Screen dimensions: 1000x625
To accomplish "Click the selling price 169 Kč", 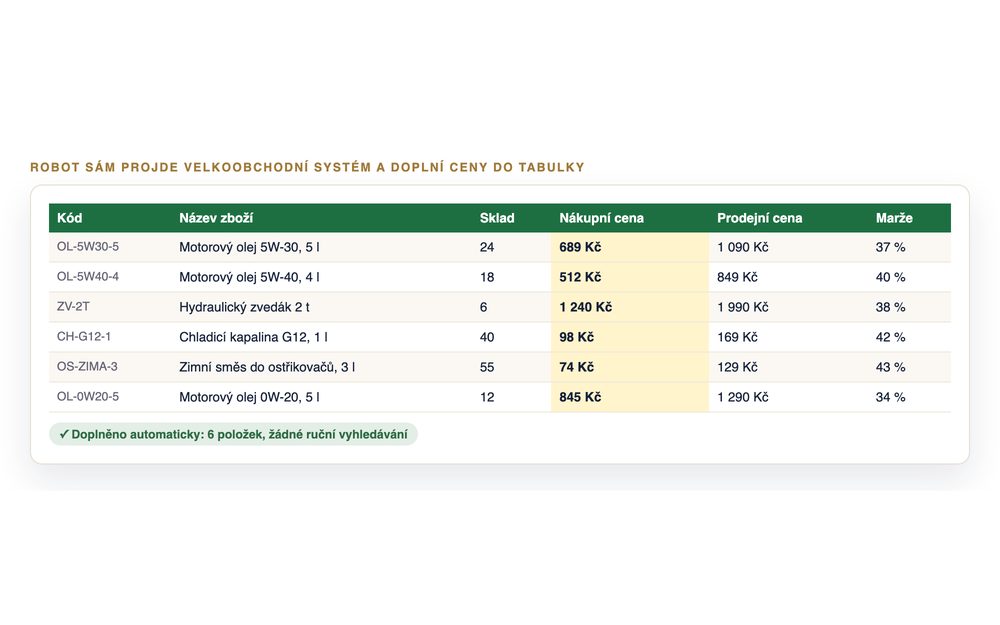I will [737, 337].
